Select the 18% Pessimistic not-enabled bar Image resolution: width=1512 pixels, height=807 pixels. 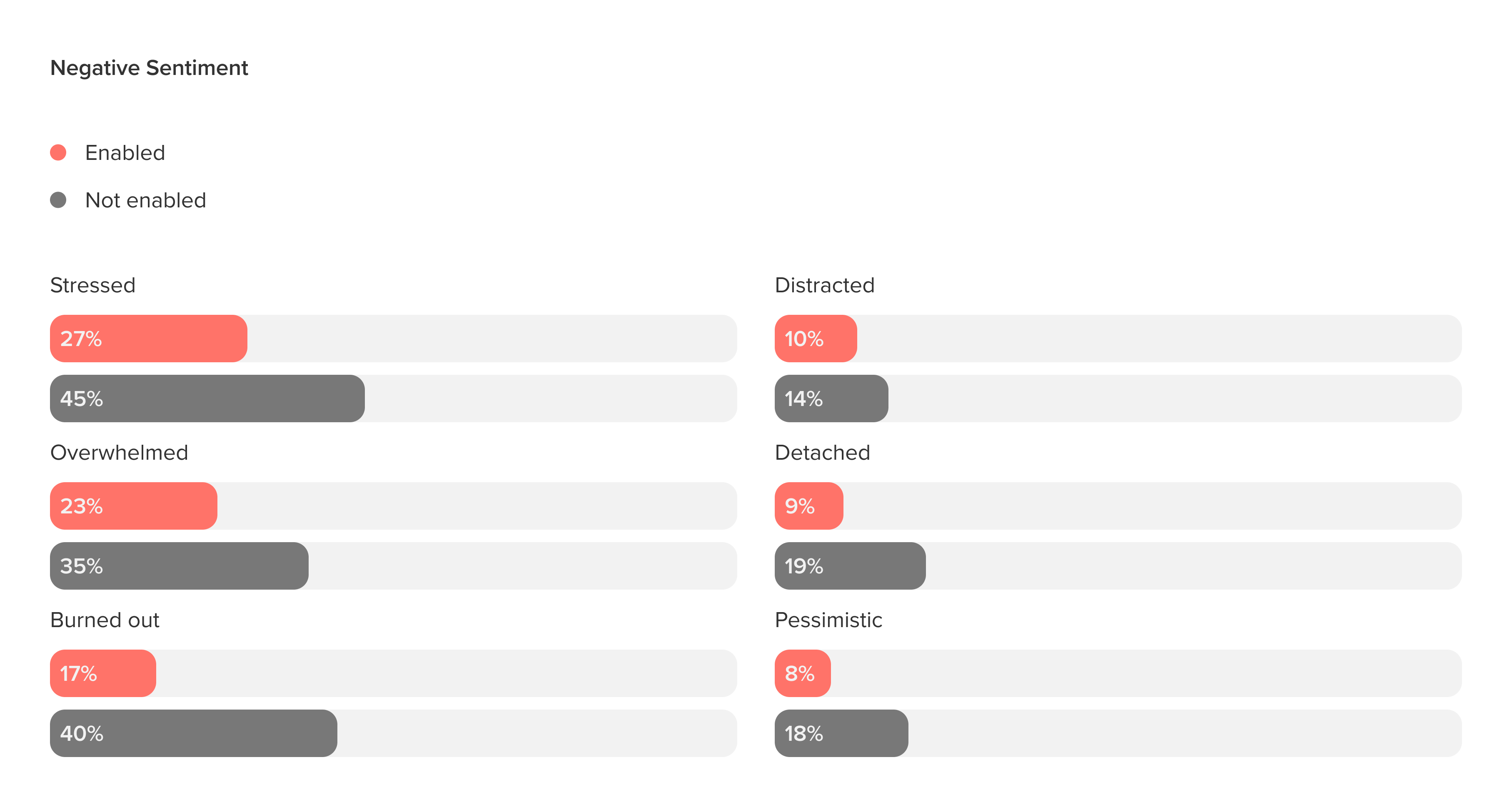coord(842,733)
